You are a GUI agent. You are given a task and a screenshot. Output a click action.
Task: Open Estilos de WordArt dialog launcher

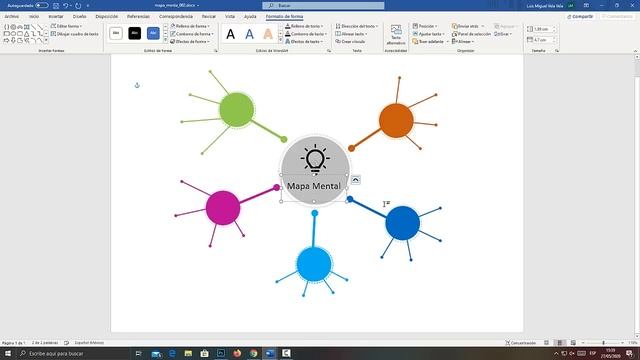(329, 51)
